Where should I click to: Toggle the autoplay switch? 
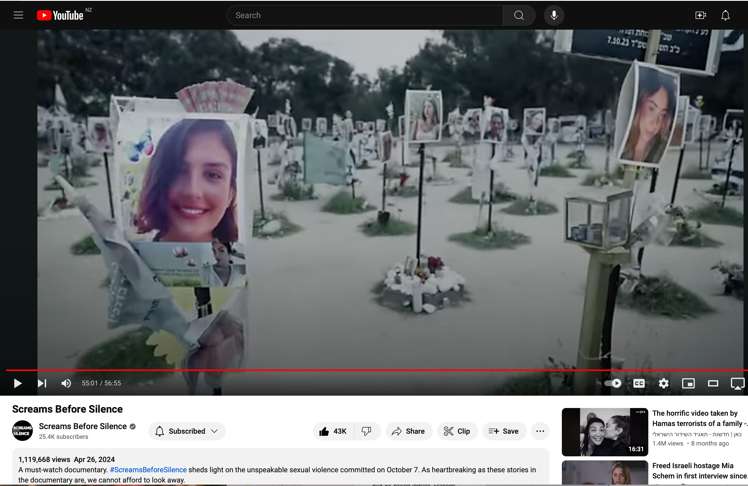(613, 383)
